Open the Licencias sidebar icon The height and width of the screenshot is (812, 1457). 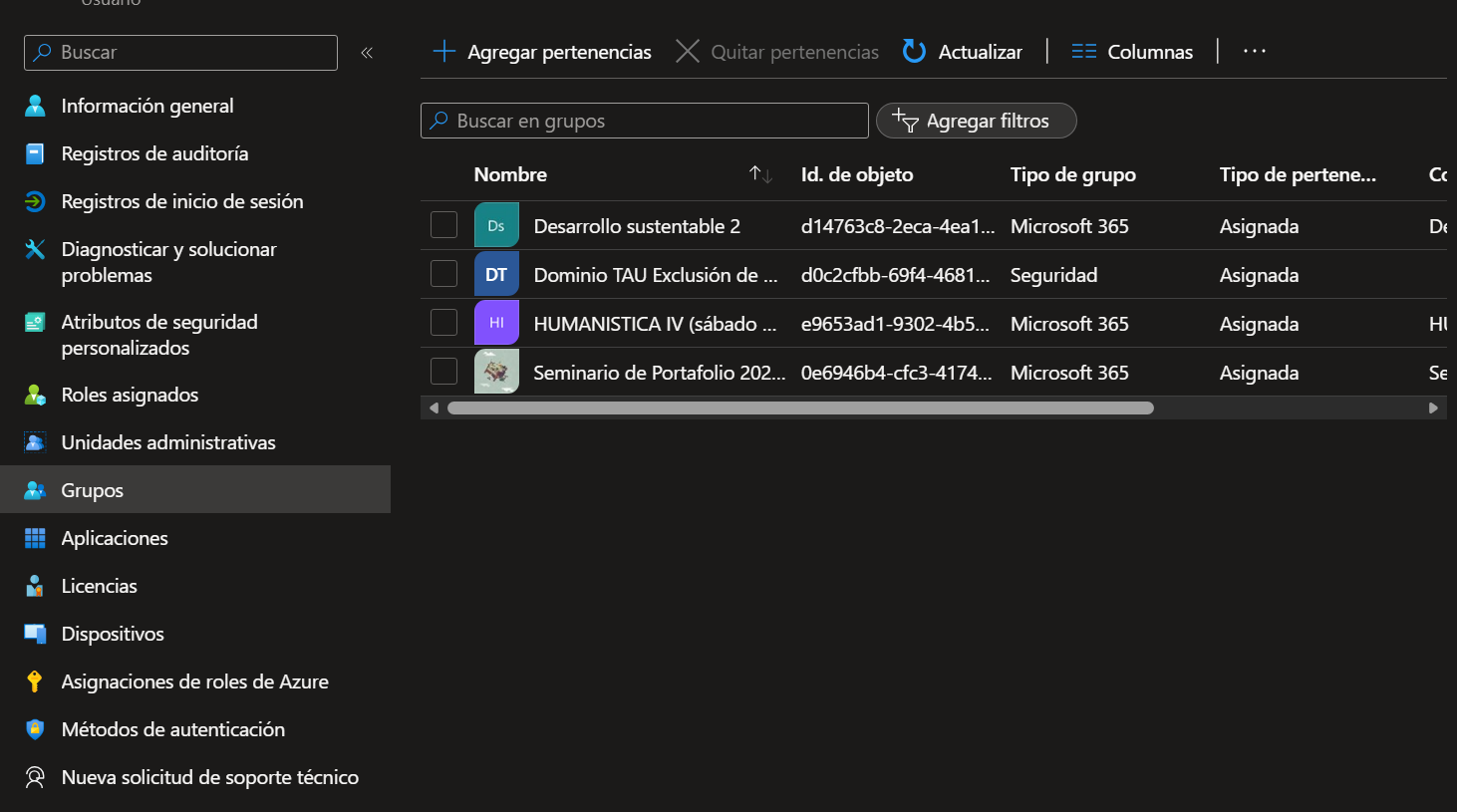click(x=35, y=586)
